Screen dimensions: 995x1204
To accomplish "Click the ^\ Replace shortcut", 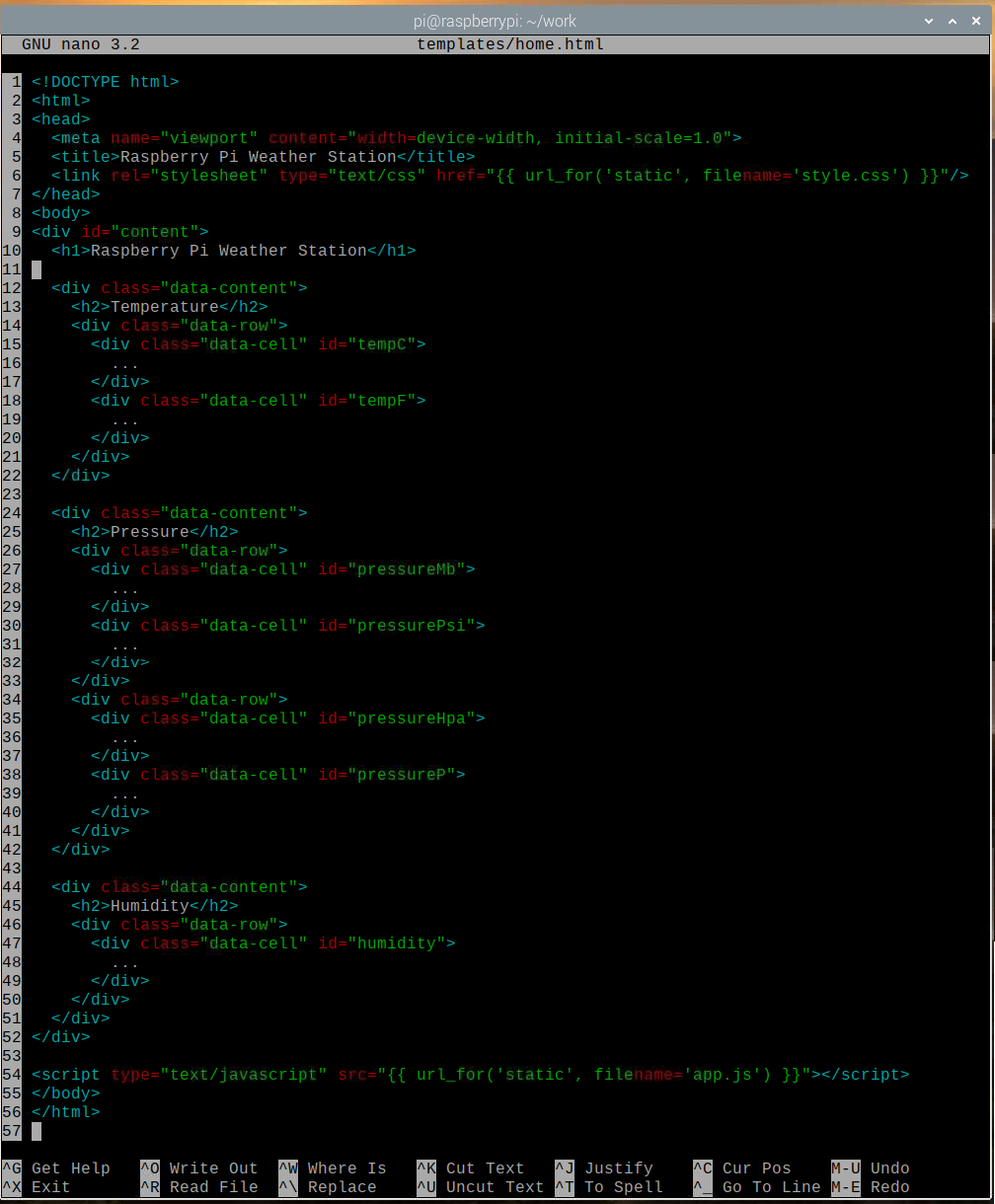I will (x=328, y=1187).
